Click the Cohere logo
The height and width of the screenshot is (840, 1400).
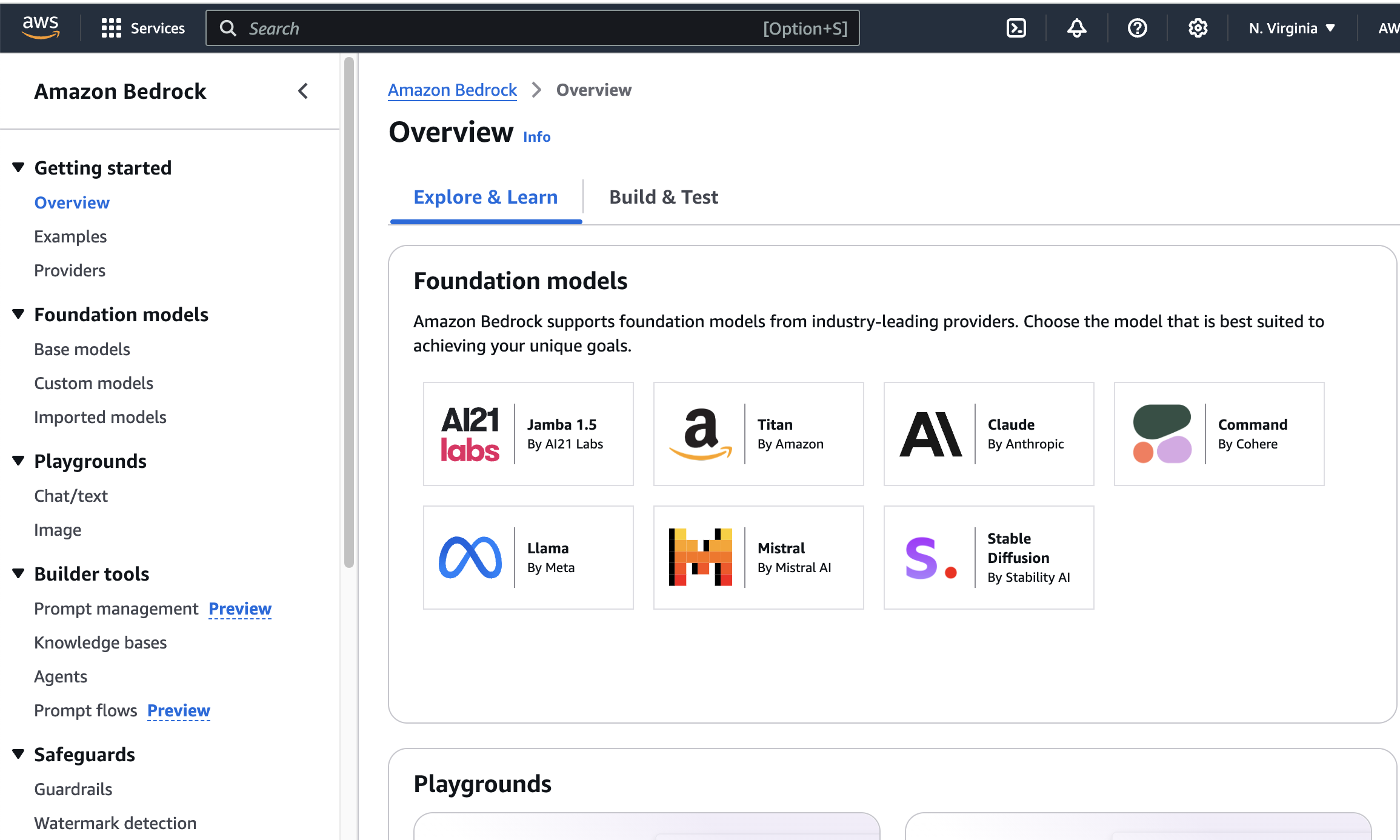pyautogui.click(x=1162, y=434)
